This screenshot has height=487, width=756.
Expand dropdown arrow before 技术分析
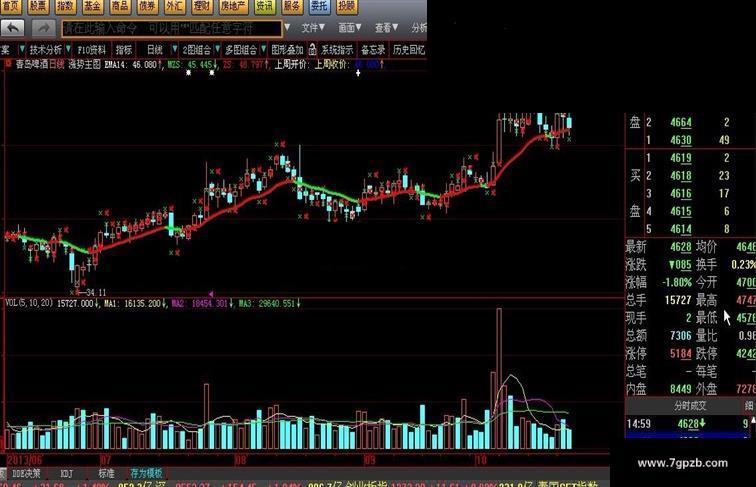coord(22,49)
